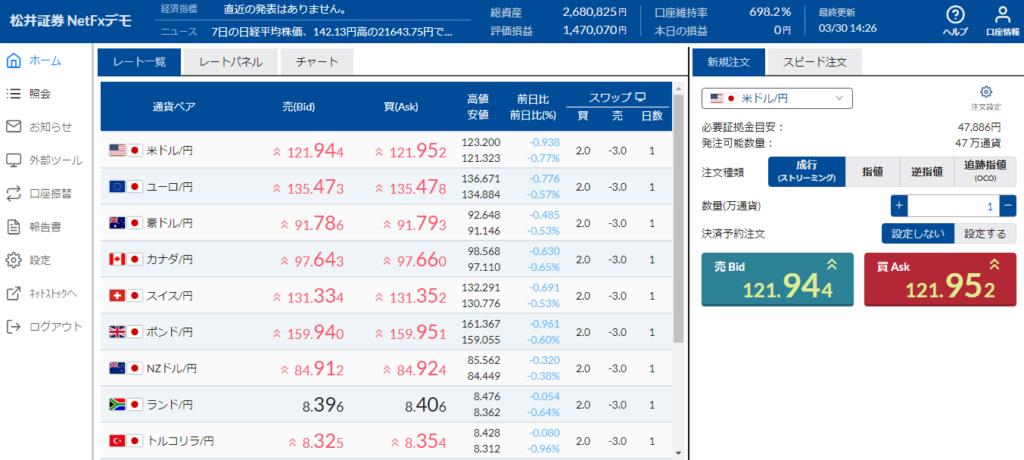Click up-arrow icon on 売 Bid button
Viewport: 1024px width, 460px height.
coord(831,265)
